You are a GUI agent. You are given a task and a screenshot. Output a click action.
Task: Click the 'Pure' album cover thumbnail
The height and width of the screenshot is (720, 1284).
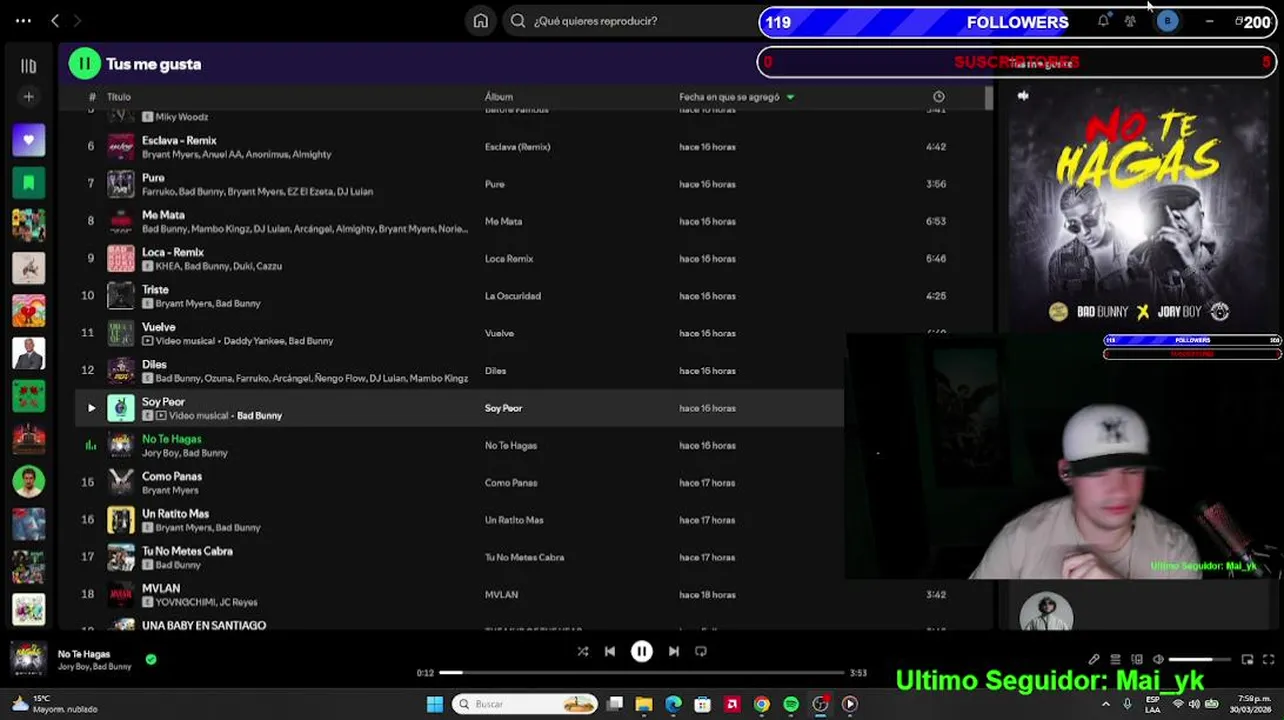point(120,184)
